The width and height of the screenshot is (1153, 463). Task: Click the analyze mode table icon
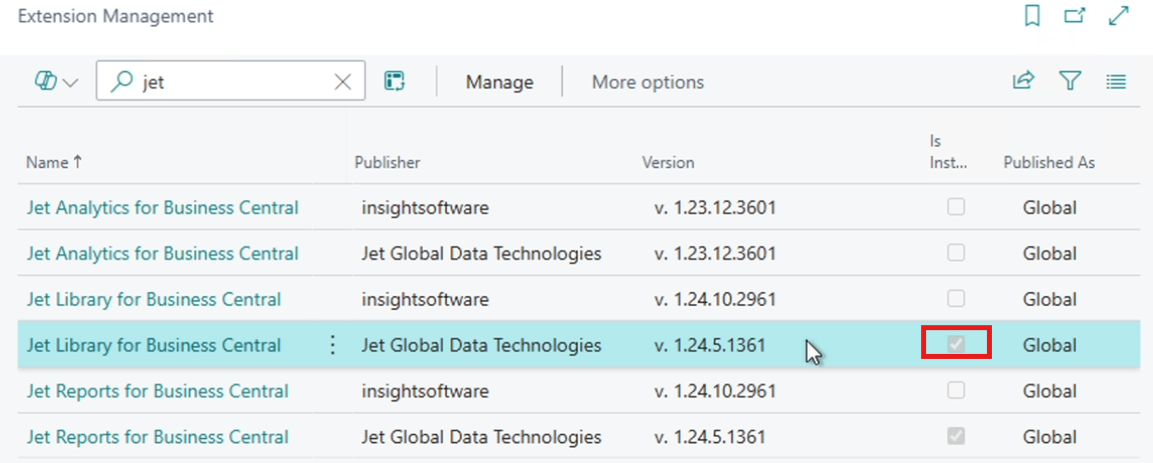pos(396,82)
